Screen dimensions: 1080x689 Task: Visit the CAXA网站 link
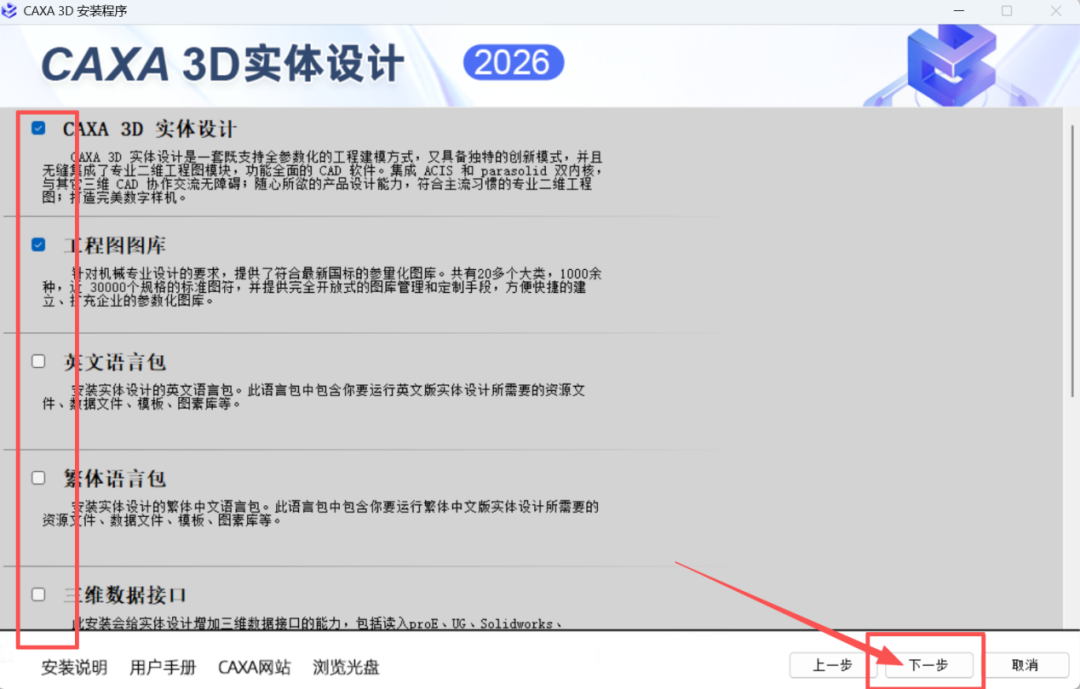[x=254, y=667]
